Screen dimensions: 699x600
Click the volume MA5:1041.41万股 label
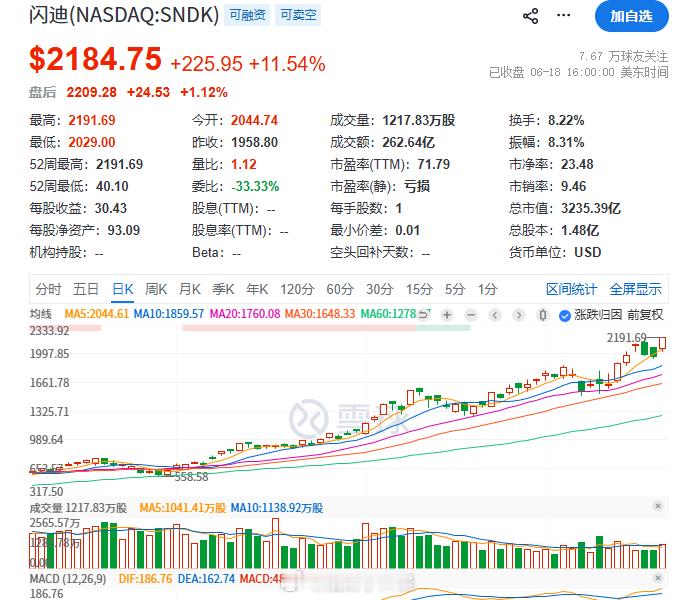click(182, 508)
